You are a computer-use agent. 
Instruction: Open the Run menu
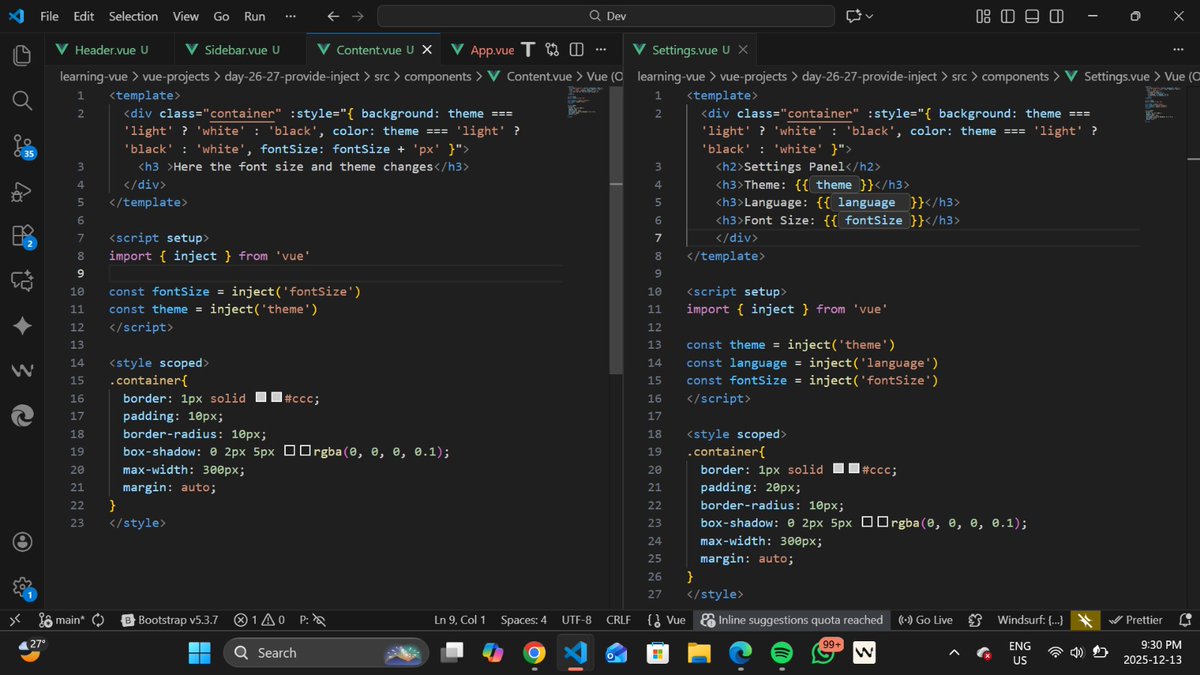(255, 16)
